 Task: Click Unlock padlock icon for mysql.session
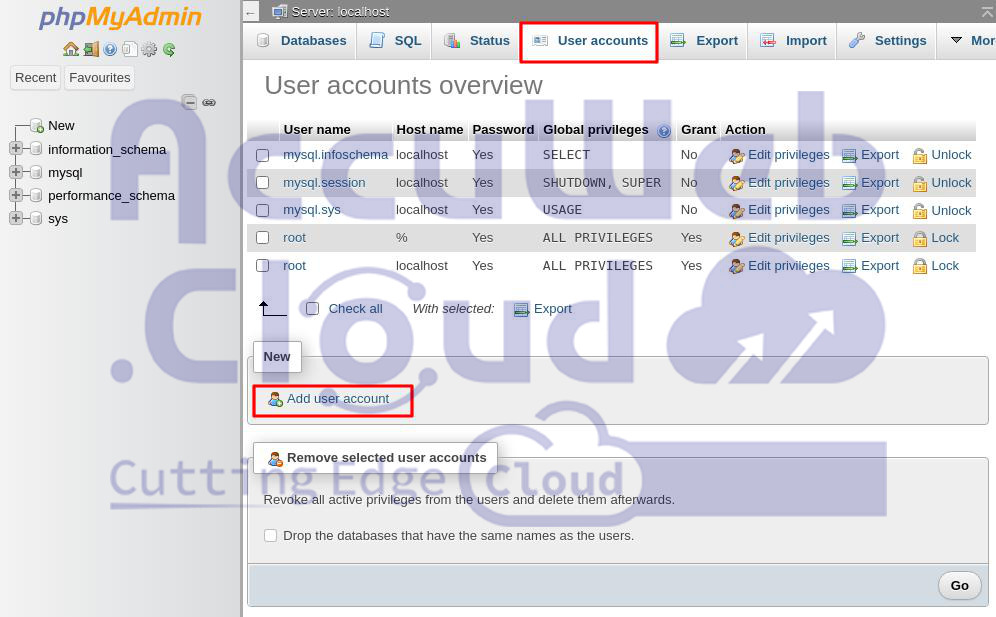(x=920, y=184)
